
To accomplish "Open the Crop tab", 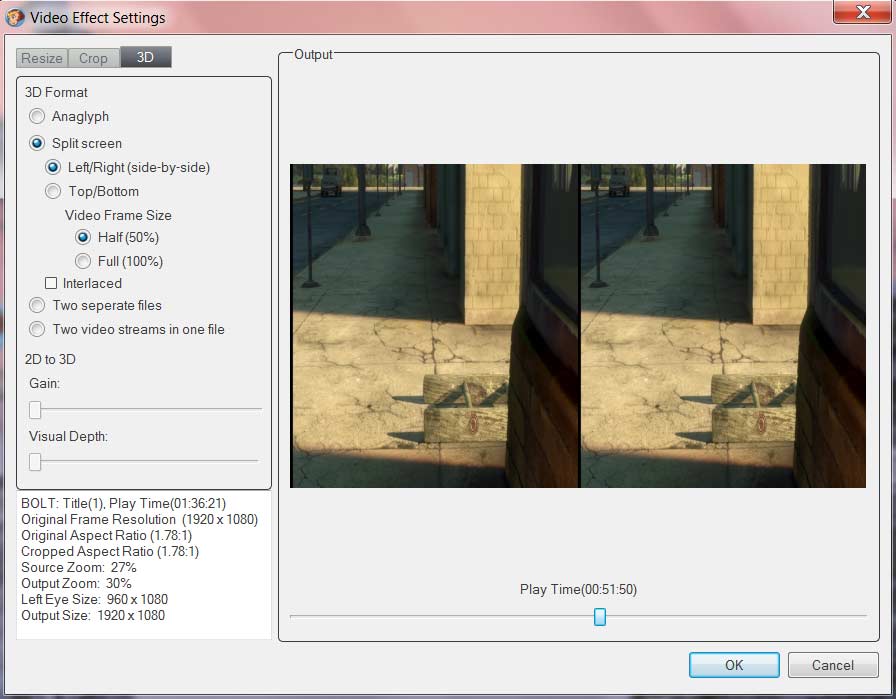I will [93, 58].
